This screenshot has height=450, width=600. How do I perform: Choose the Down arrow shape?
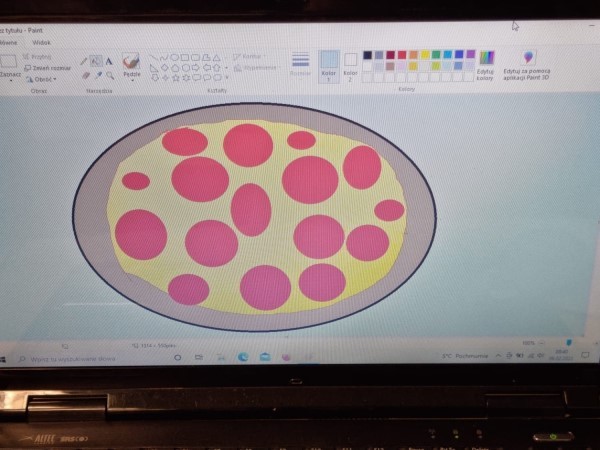[x=155, y=78]
